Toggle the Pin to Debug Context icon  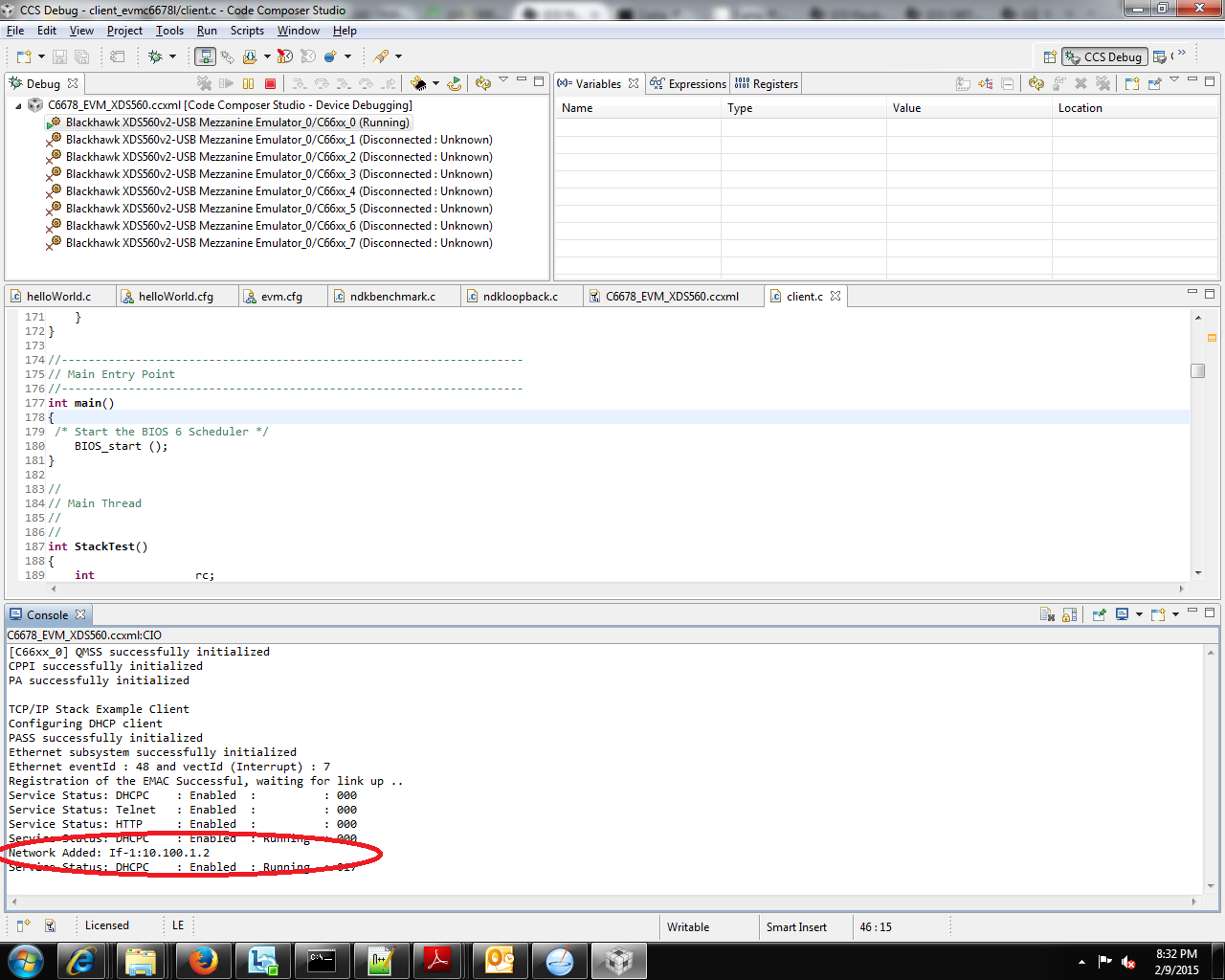click(1155, 84)
